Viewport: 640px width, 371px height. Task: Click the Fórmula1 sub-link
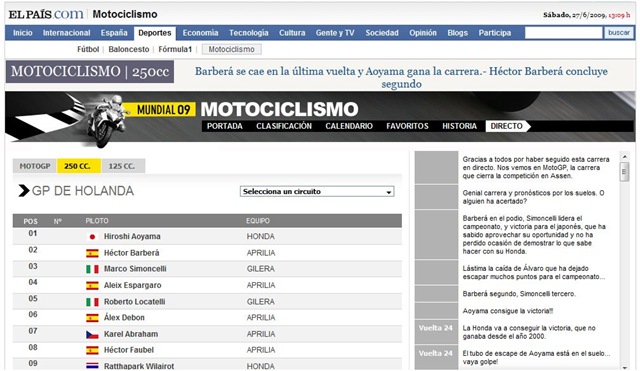click(x=175, y=49)
